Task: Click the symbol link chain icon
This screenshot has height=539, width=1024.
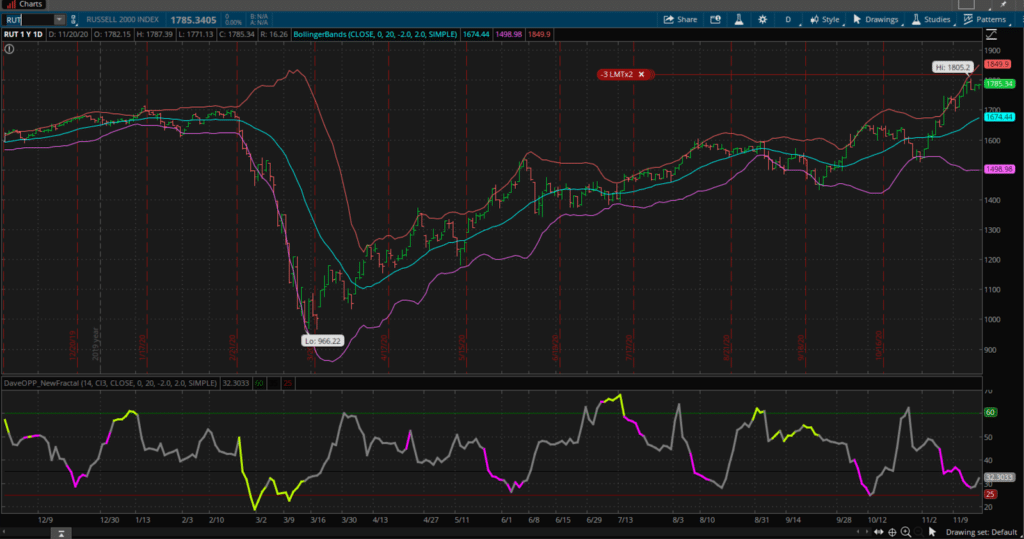Action: 73,20
